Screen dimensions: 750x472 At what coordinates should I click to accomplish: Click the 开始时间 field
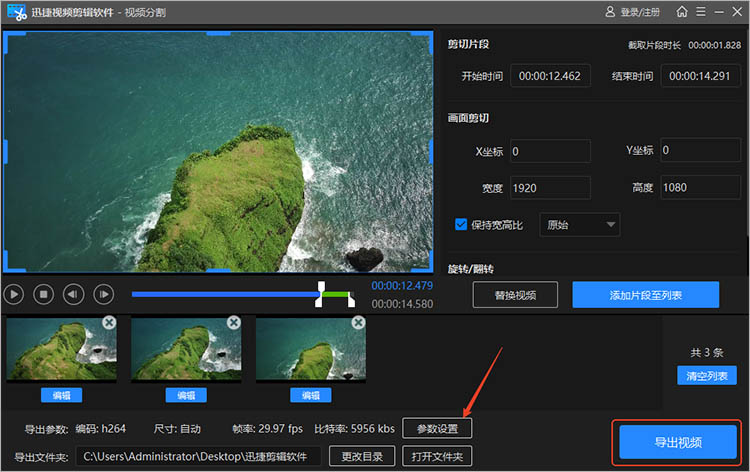point(550,76)
